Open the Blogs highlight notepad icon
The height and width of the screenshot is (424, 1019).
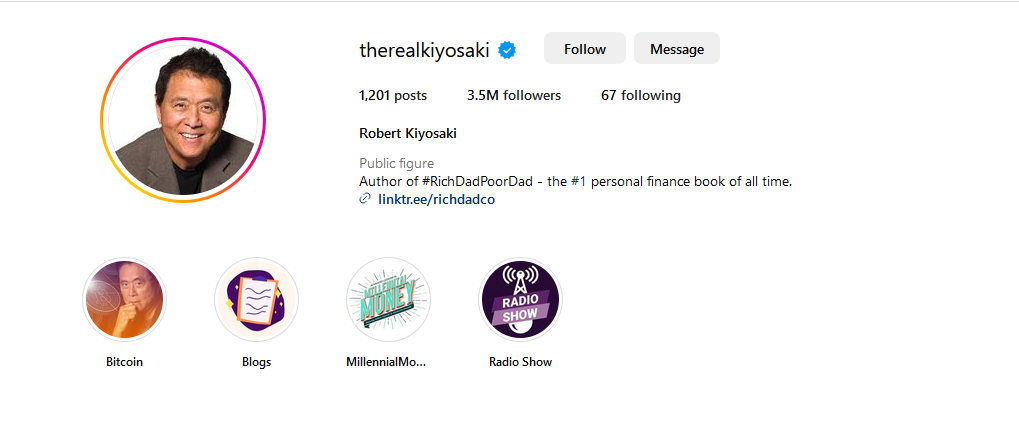256,300
